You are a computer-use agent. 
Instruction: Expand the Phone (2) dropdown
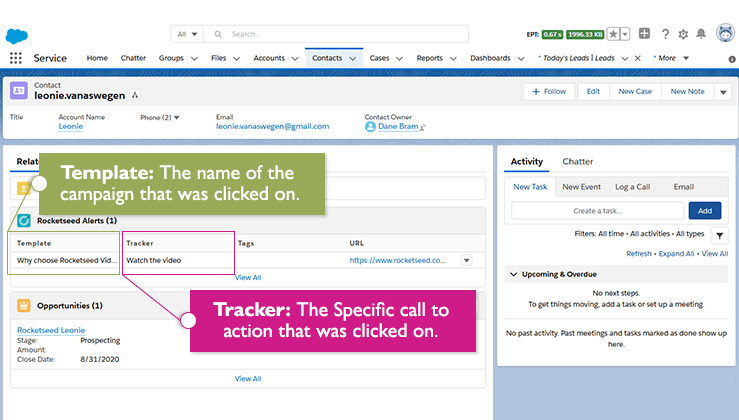177,118
